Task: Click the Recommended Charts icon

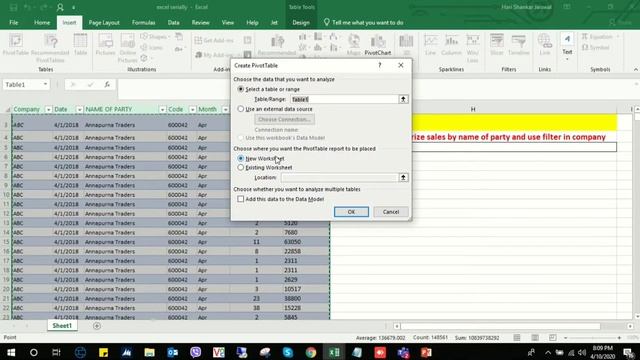Action: pyautogui.click(x=277, y=45)
